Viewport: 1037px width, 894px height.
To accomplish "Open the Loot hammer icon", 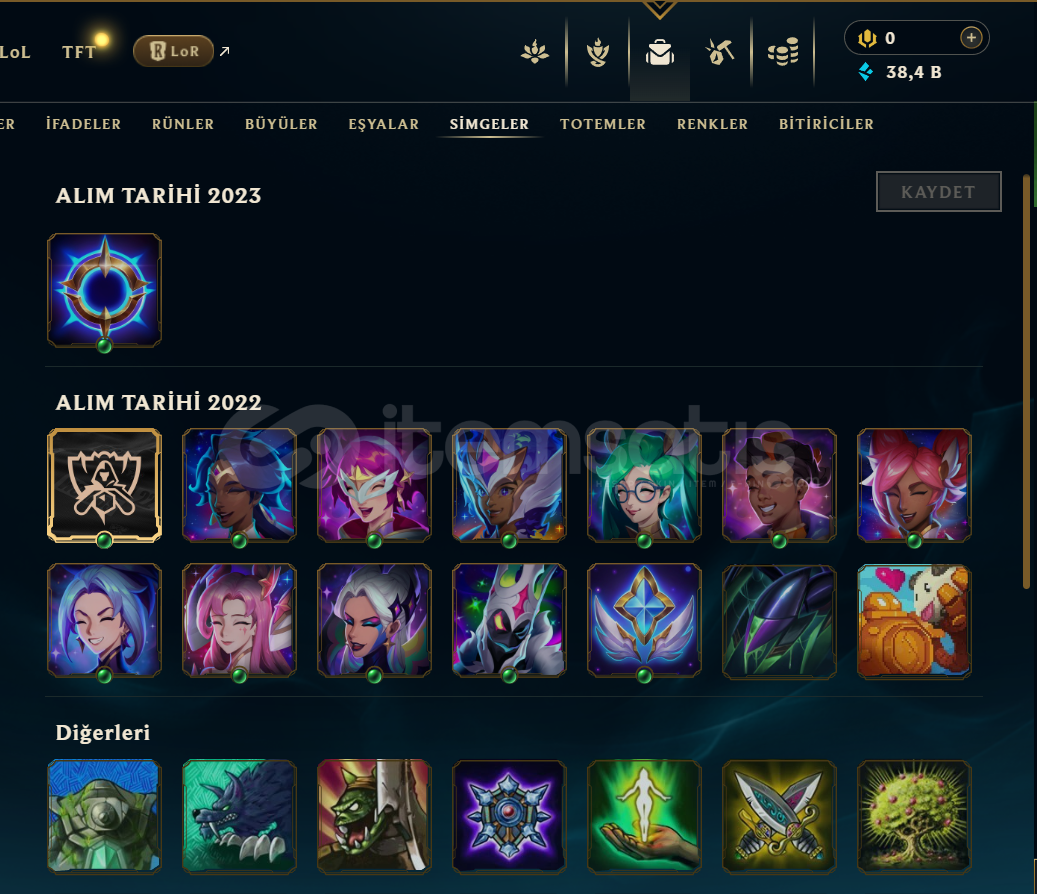I will [x=720, y=52].
